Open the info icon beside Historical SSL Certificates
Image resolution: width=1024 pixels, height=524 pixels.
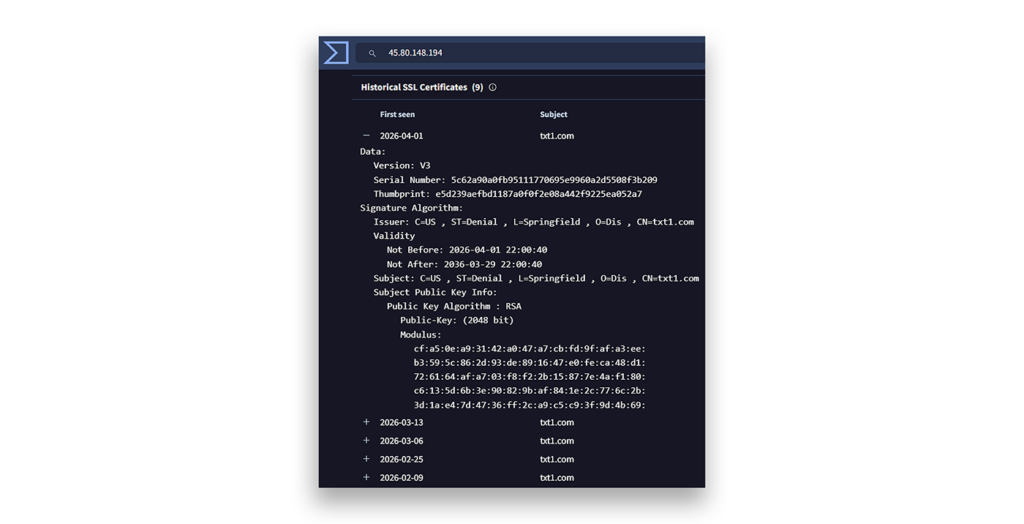click(x=492, y=87)
